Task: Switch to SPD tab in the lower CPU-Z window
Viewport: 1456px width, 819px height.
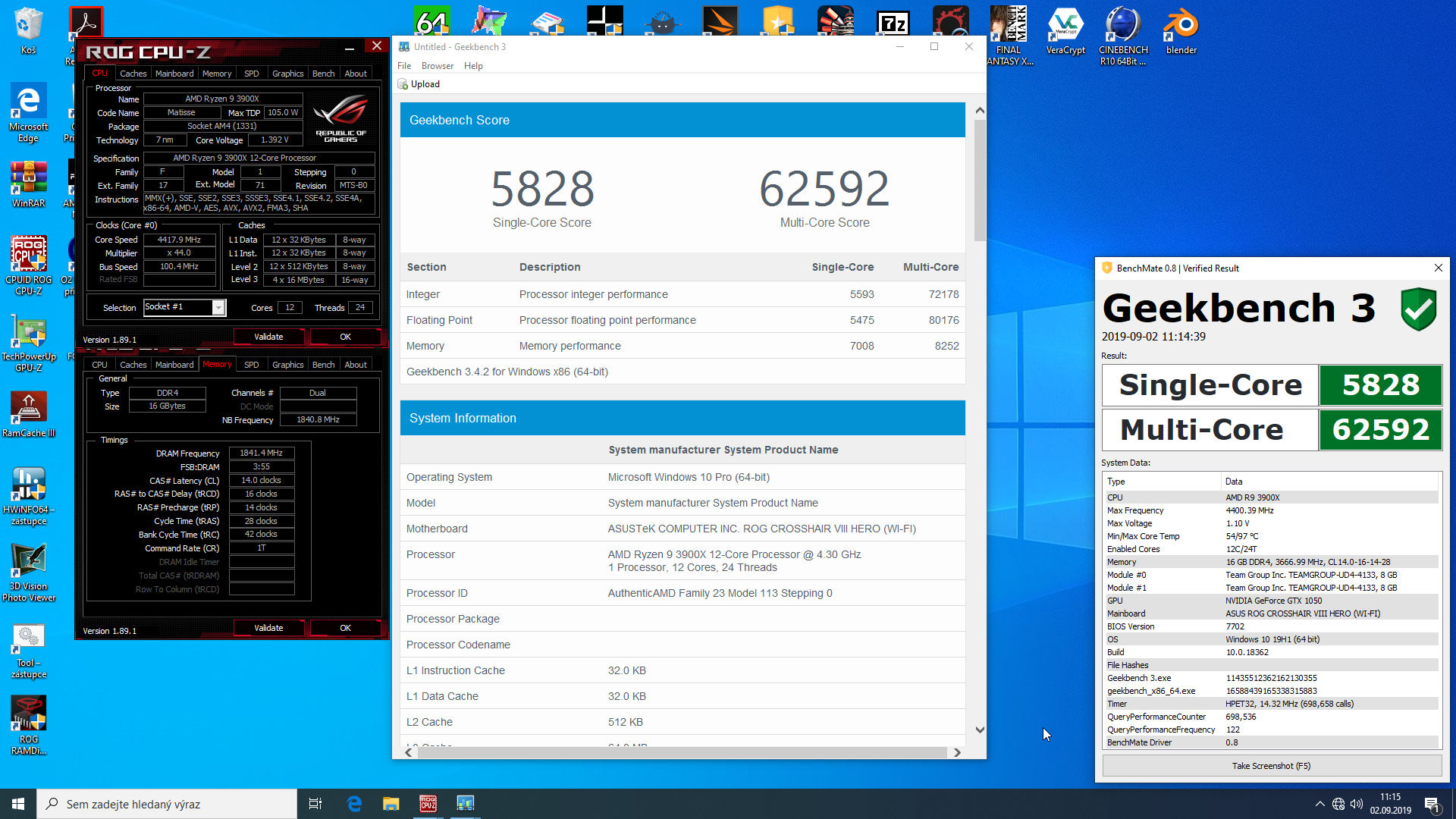Action: [251, 365]
